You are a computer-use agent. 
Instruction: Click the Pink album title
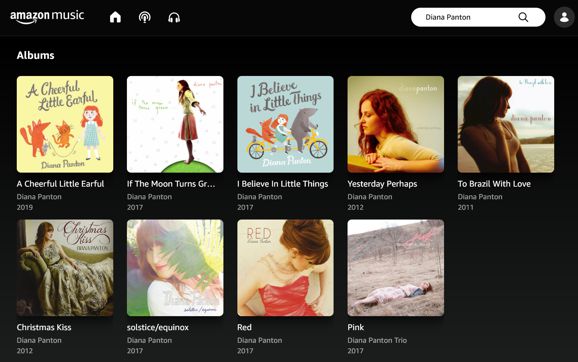356,327
